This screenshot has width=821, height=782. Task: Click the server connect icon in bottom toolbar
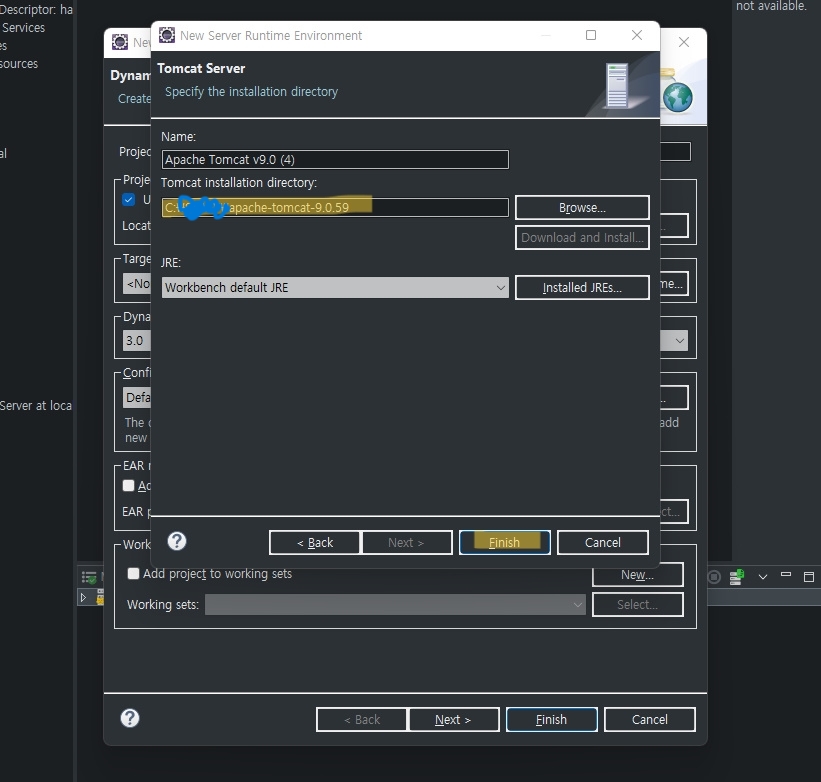[x=737, y=577]
